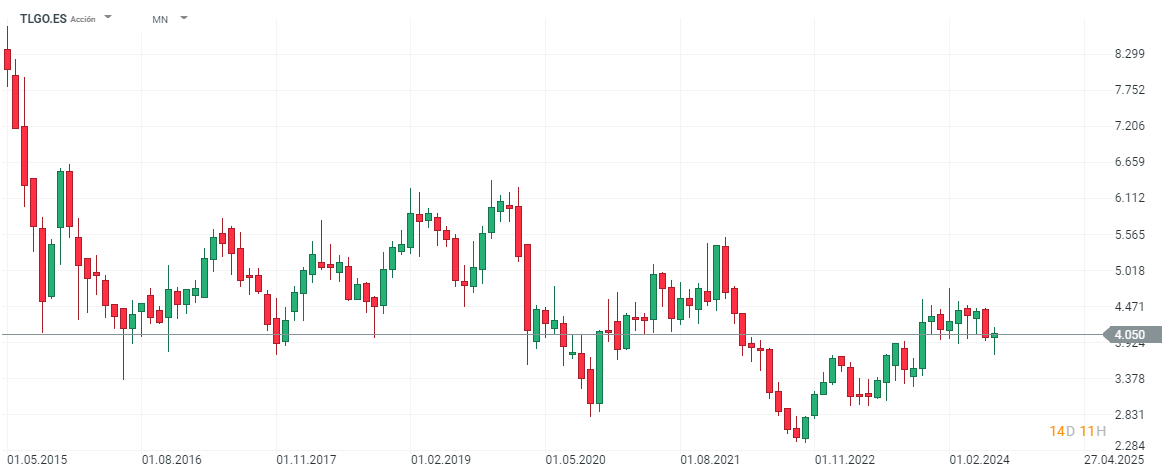
Task: Click the 01.02.2019 date axis label
Action: 441,460
